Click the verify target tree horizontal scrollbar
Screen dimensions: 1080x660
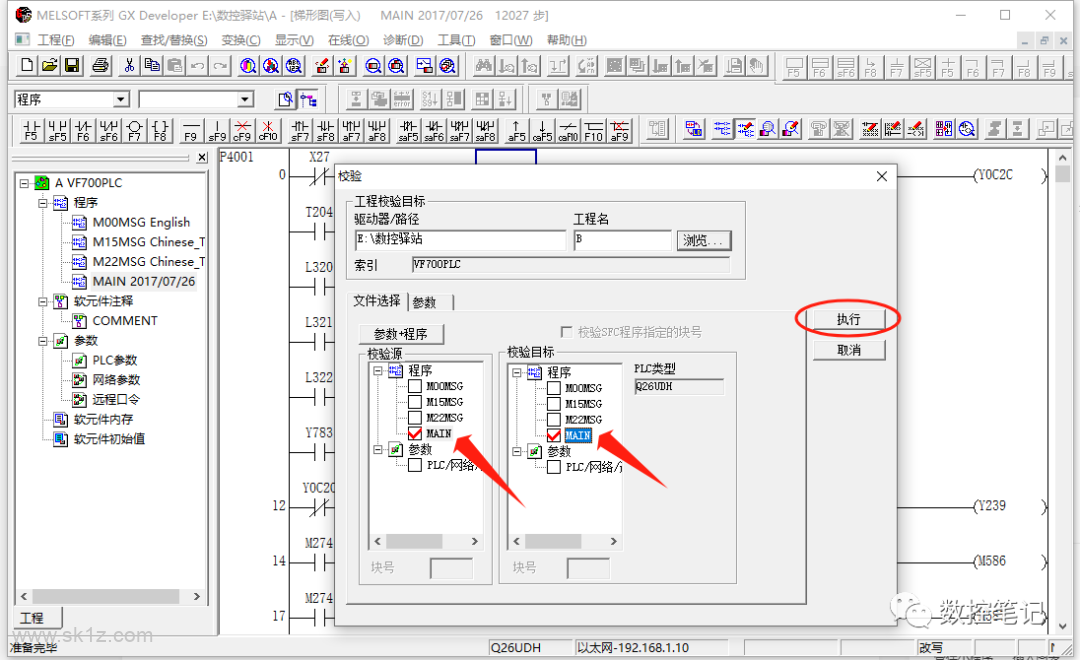(565, 542)
